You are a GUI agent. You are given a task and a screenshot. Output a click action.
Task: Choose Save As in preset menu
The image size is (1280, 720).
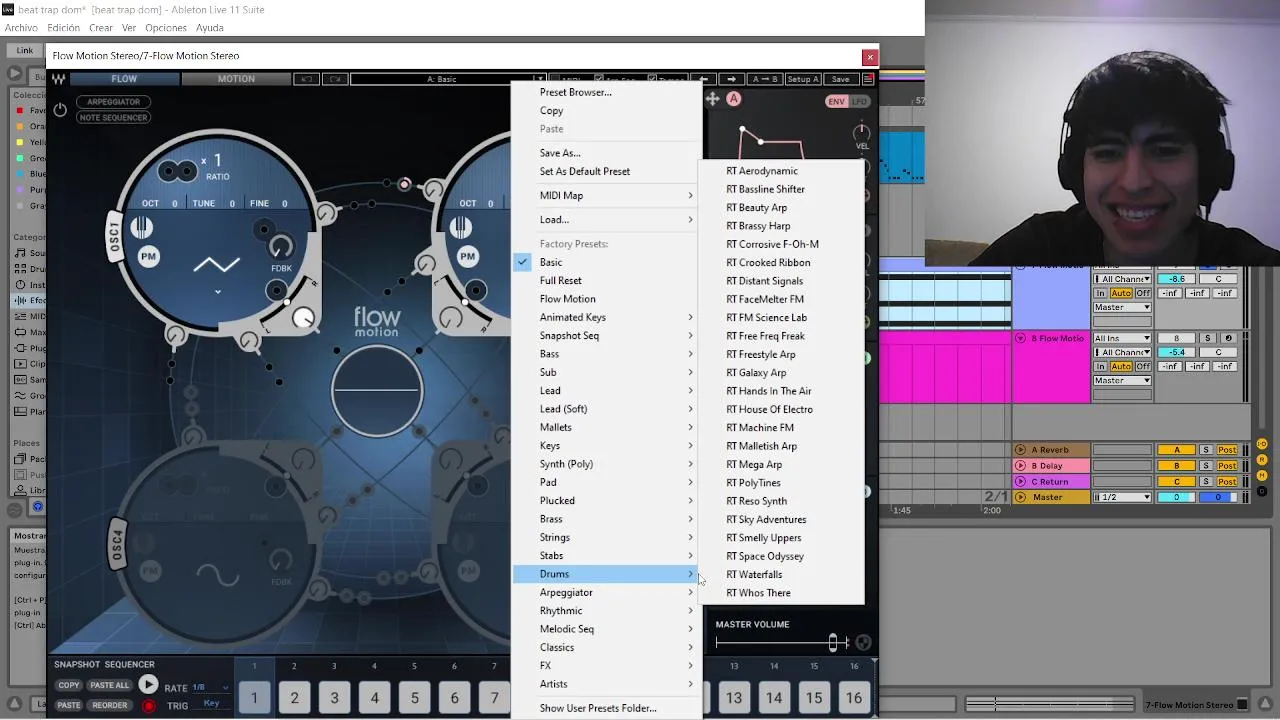click(x=606, y=153)
